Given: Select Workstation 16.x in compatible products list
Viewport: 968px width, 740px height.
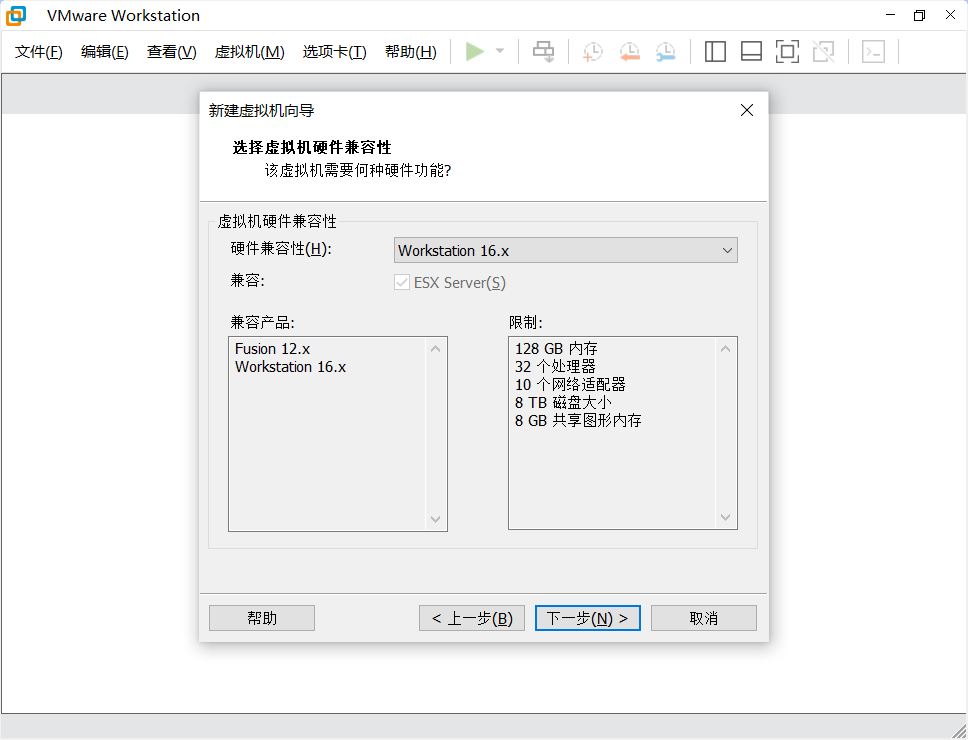Looking at the screenshot, I should (290, 367).
